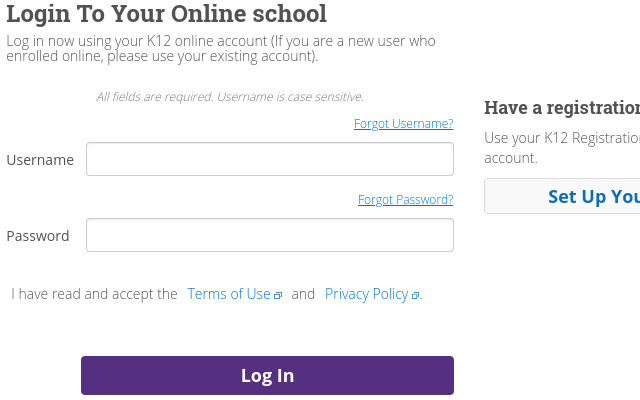This screenshot has width=640, height=400.
Task: Open the Terms of Use link
Action: pos(229,294)
